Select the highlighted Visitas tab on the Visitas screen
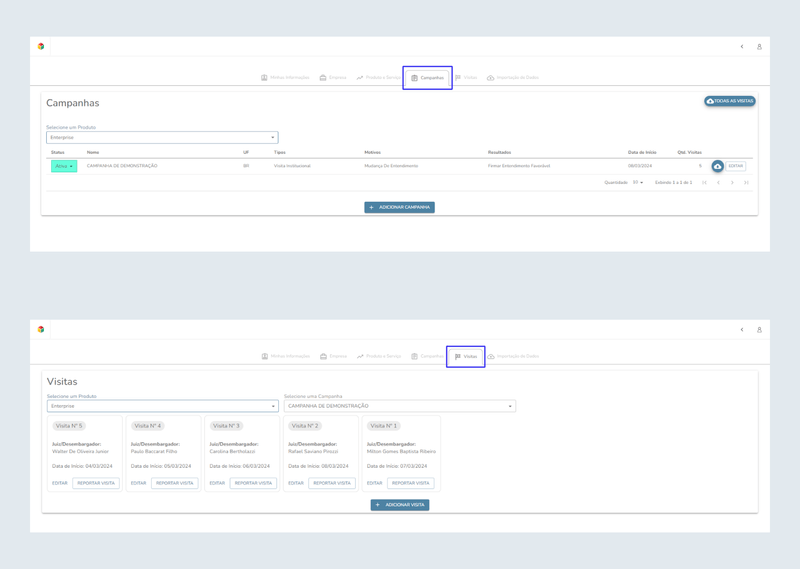This screenshot has height=569, width=800. click(x=466, y=357)
